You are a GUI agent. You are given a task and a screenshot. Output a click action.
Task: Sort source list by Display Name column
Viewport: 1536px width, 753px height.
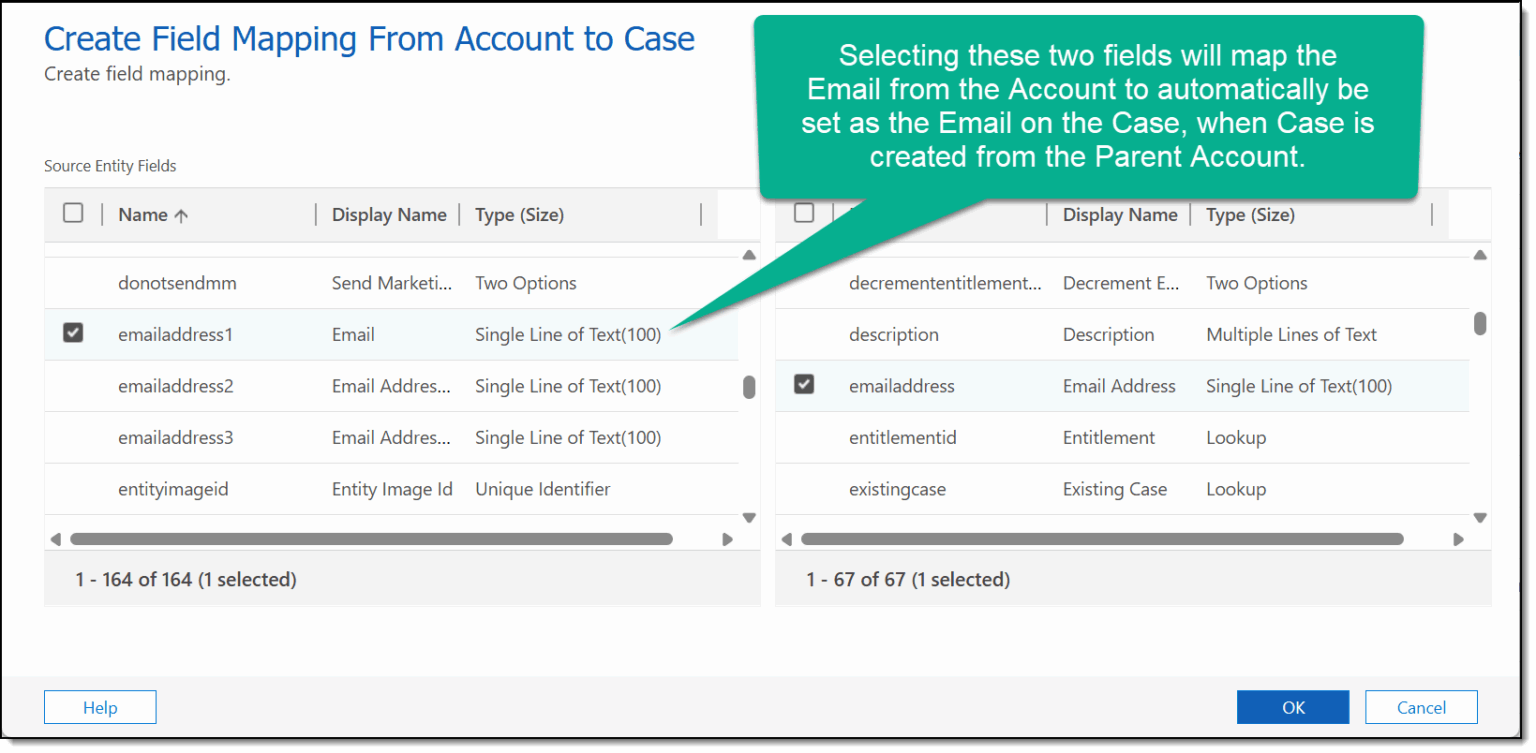[389, 215]
